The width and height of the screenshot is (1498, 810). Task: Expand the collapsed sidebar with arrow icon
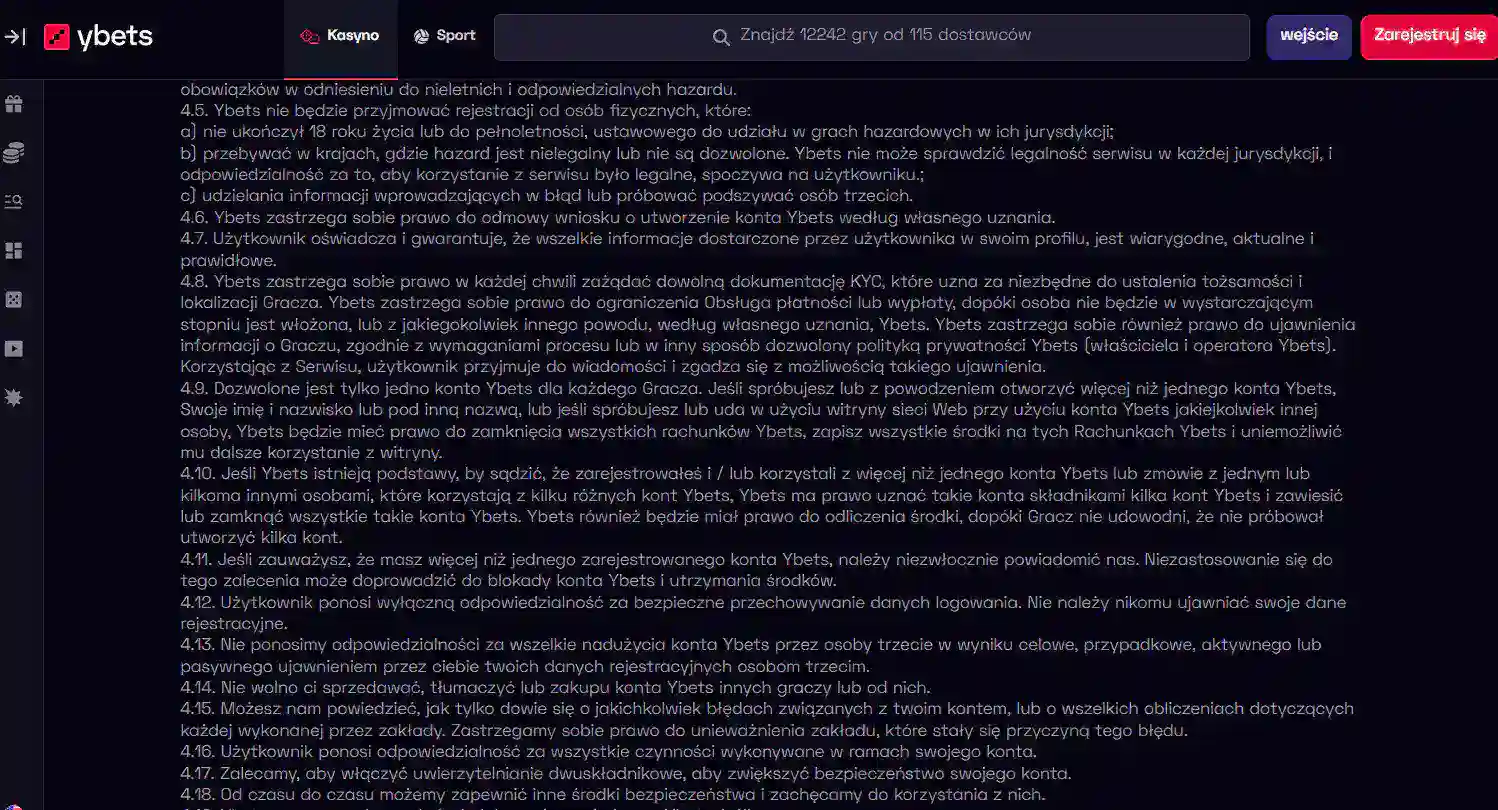click(x=14, y=37)
